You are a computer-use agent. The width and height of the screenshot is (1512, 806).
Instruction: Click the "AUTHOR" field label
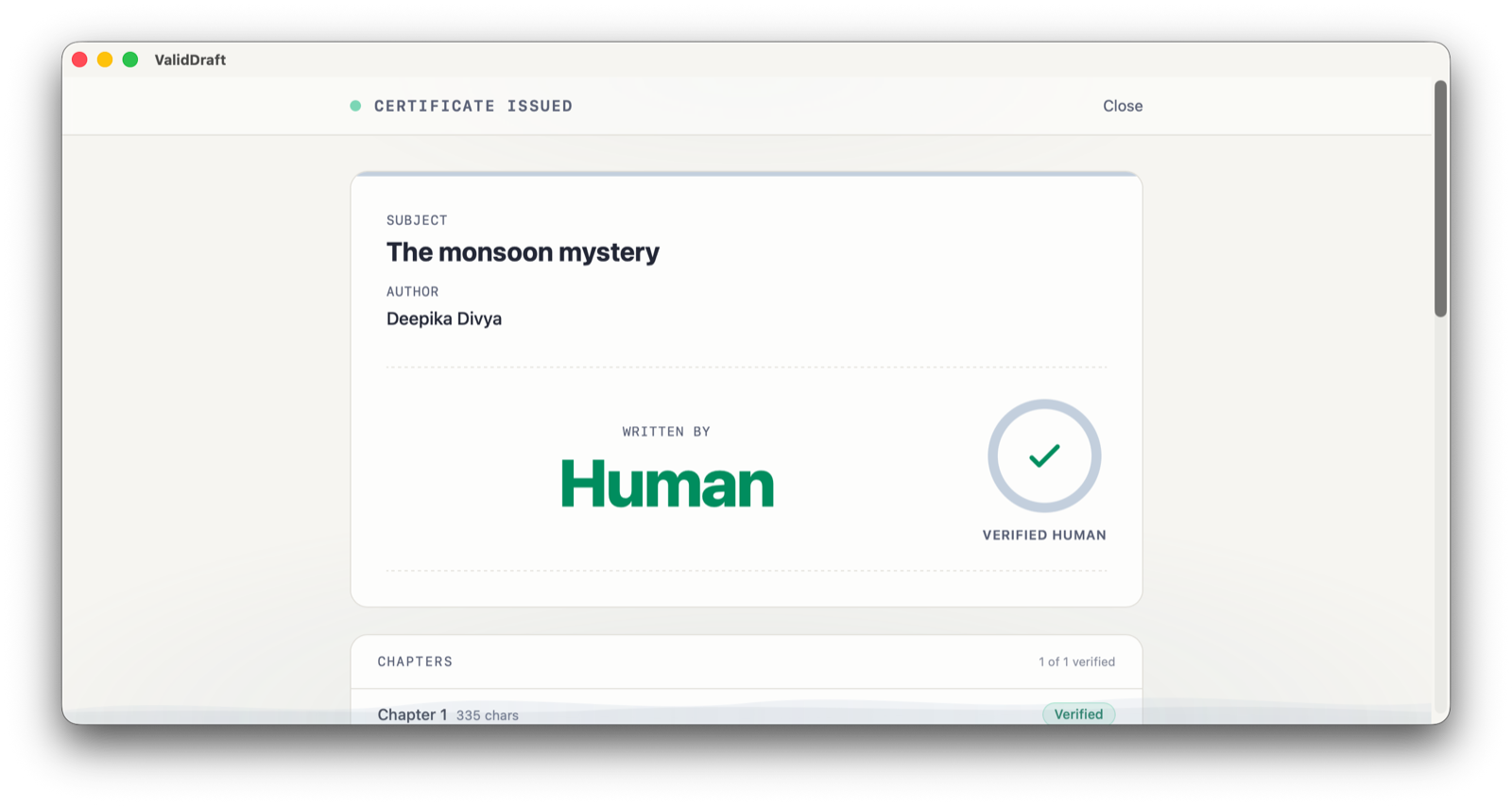coord(413,292)
